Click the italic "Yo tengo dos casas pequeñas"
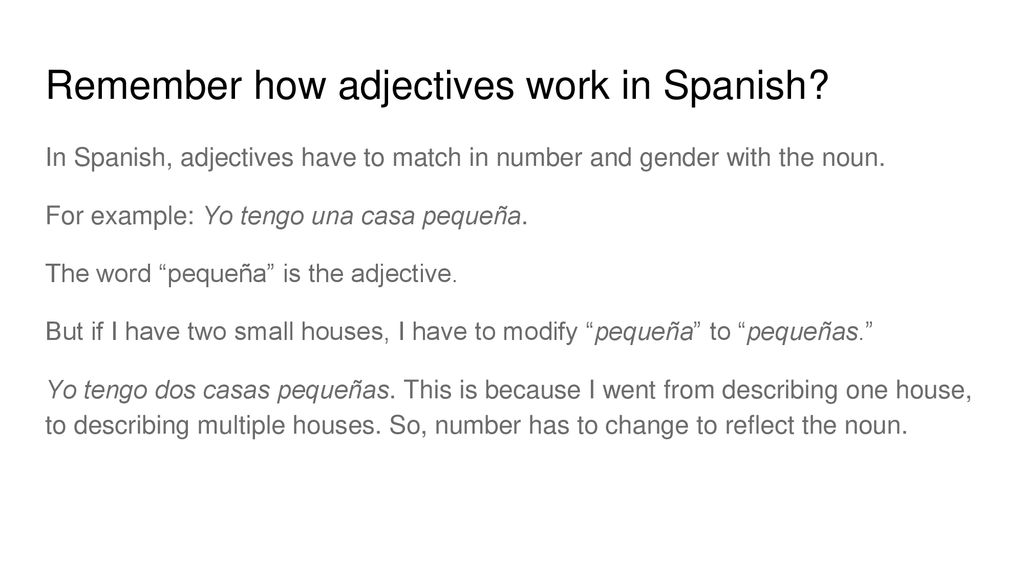 pyautogui.click(x=217, y=391)
